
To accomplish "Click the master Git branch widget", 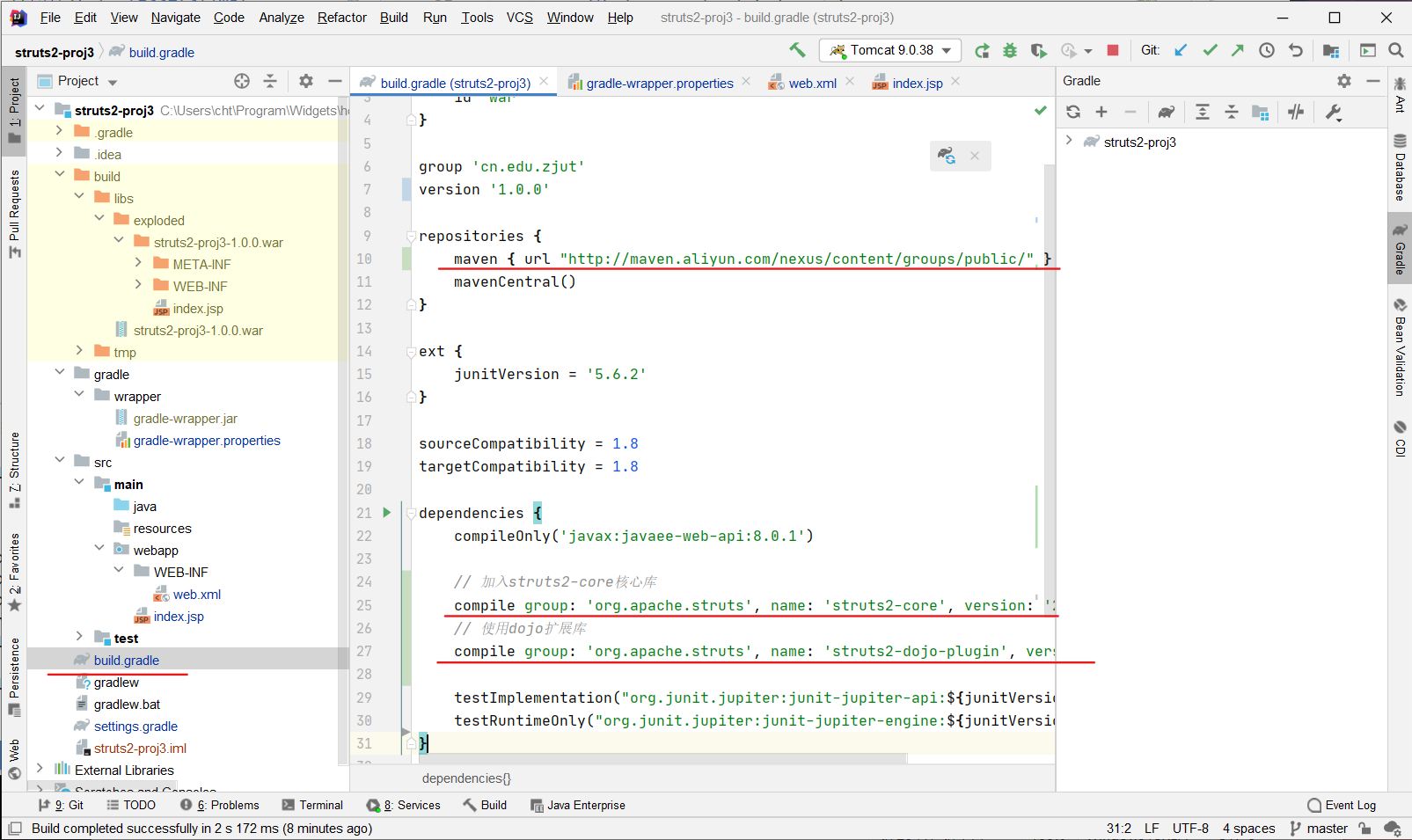I will coord(1319,829).
